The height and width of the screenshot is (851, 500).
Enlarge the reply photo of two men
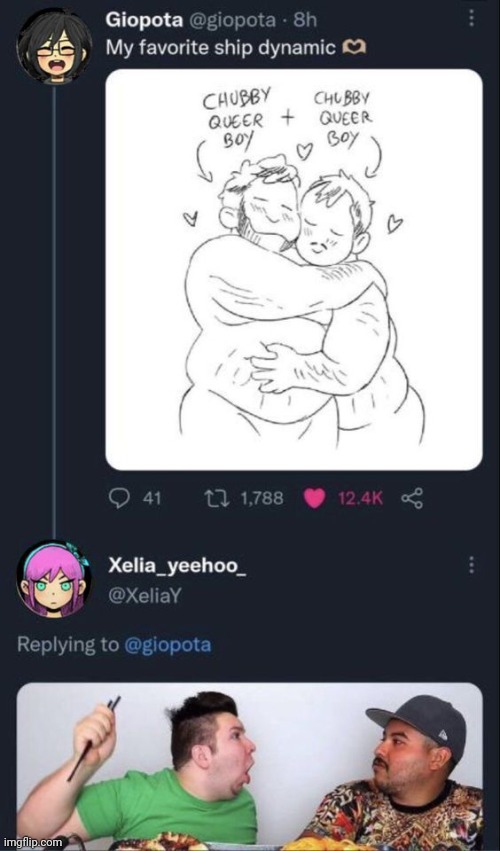click(250, 766)
